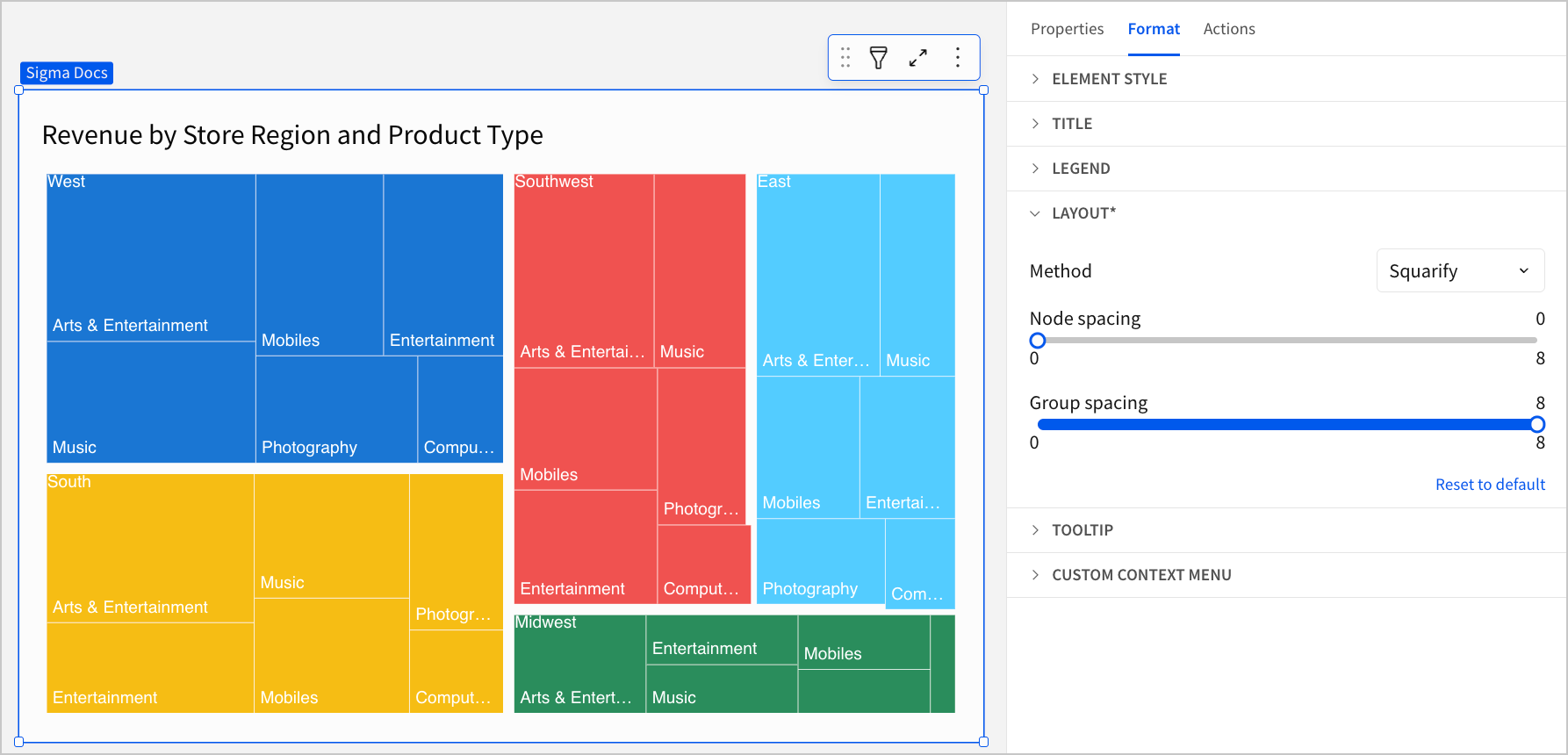Select East Arts & Enter… tile
The height and width of the screenshot is (755, 1568).
coord(818,275)
